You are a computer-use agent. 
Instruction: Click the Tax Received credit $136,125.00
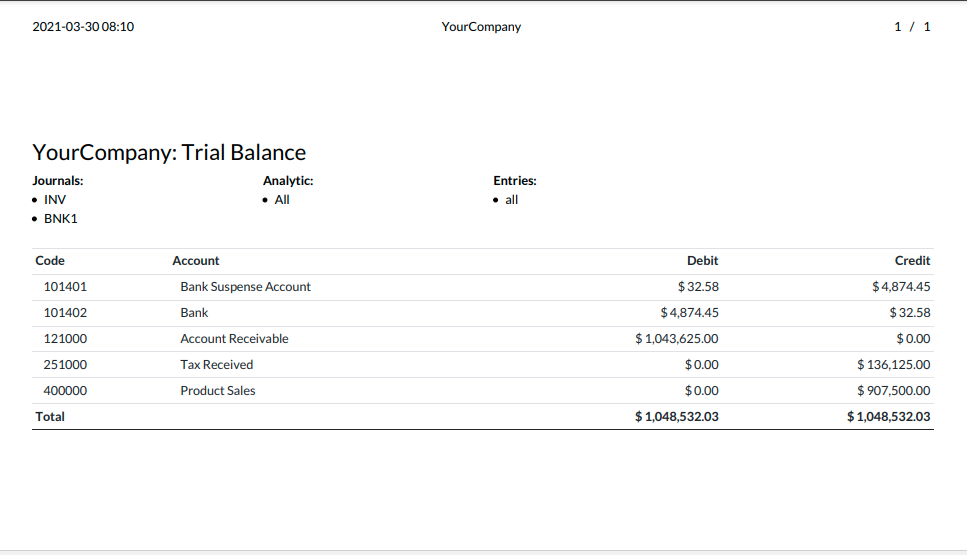click(x=893, y=364)
